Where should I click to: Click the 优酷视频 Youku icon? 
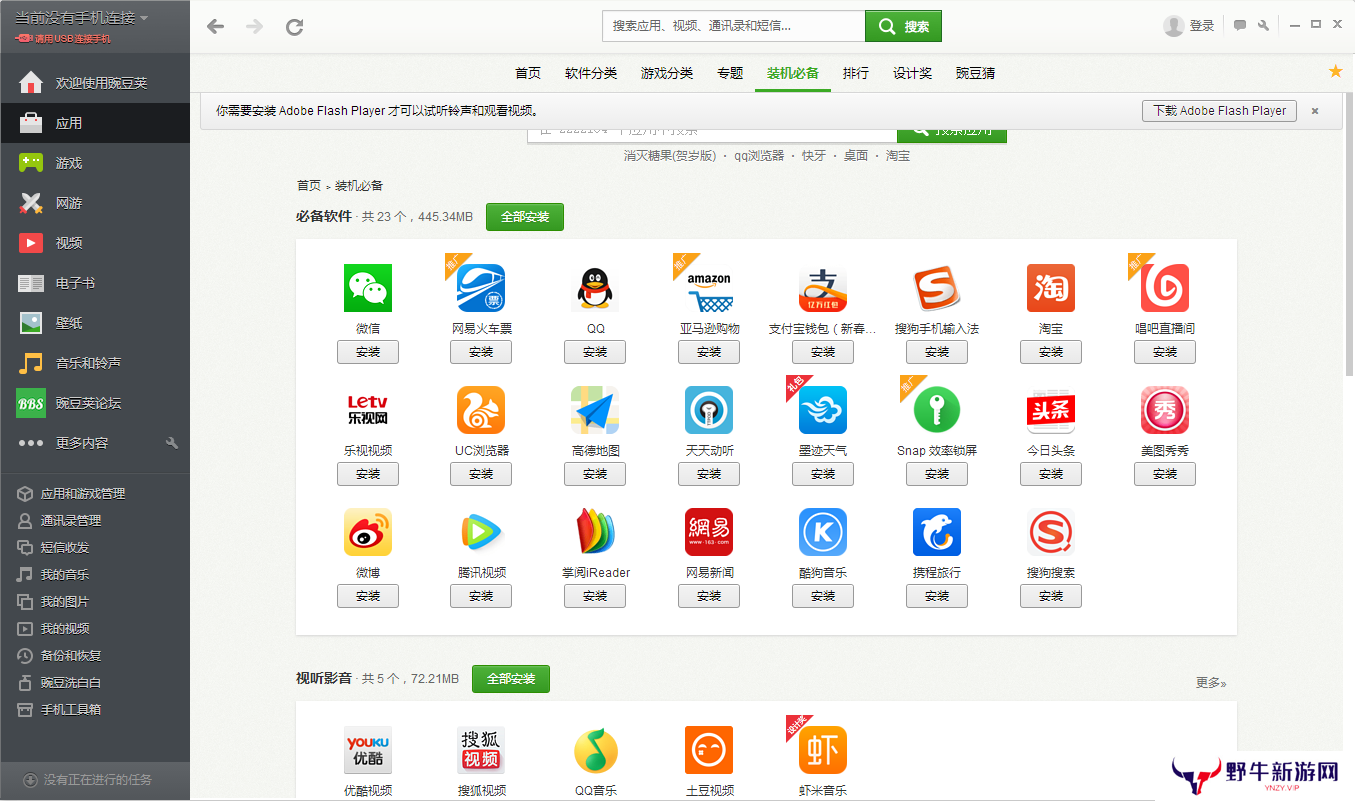[368, 750]
